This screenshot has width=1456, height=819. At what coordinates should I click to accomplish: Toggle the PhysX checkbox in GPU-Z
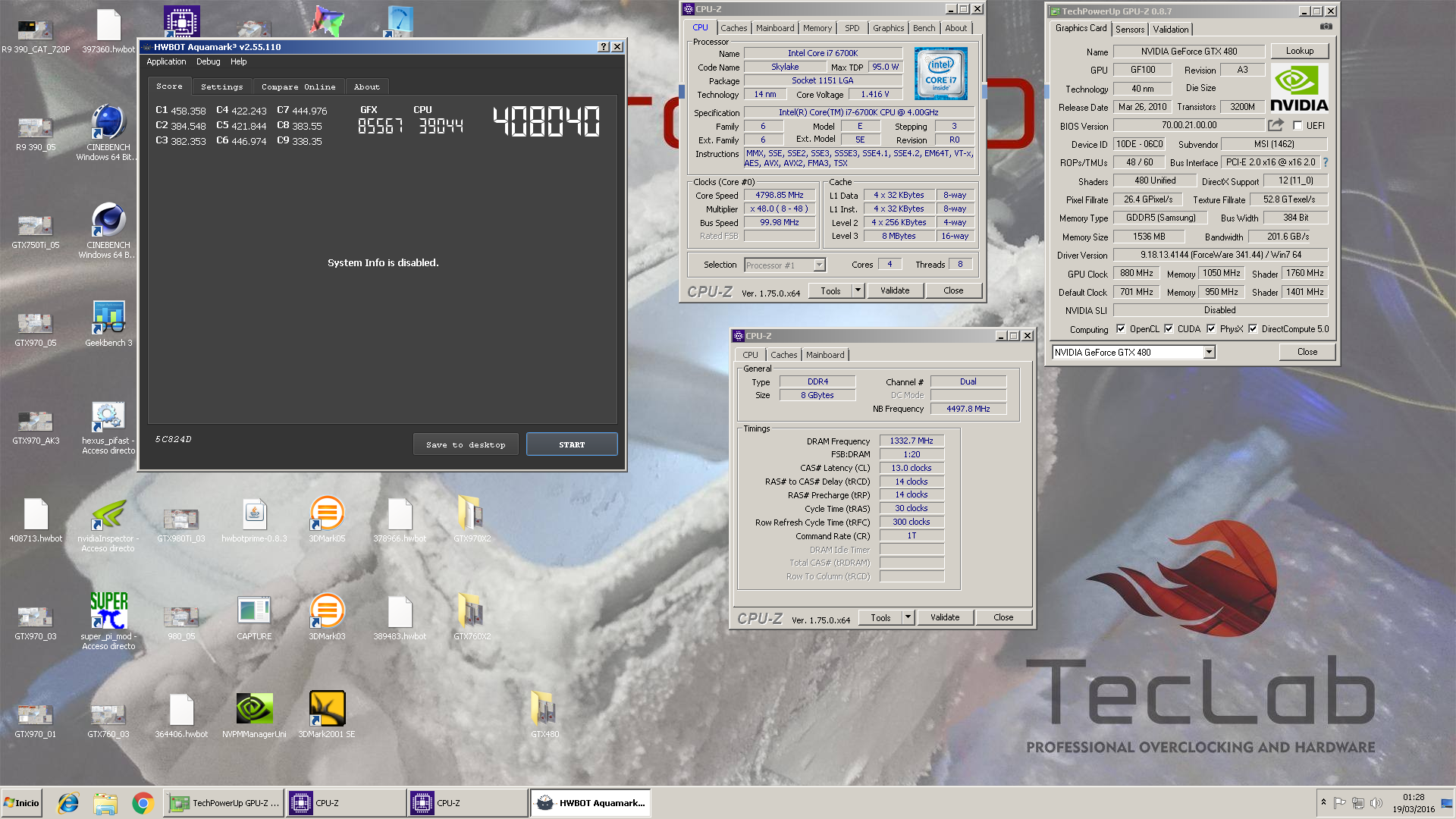(1211, 329)
